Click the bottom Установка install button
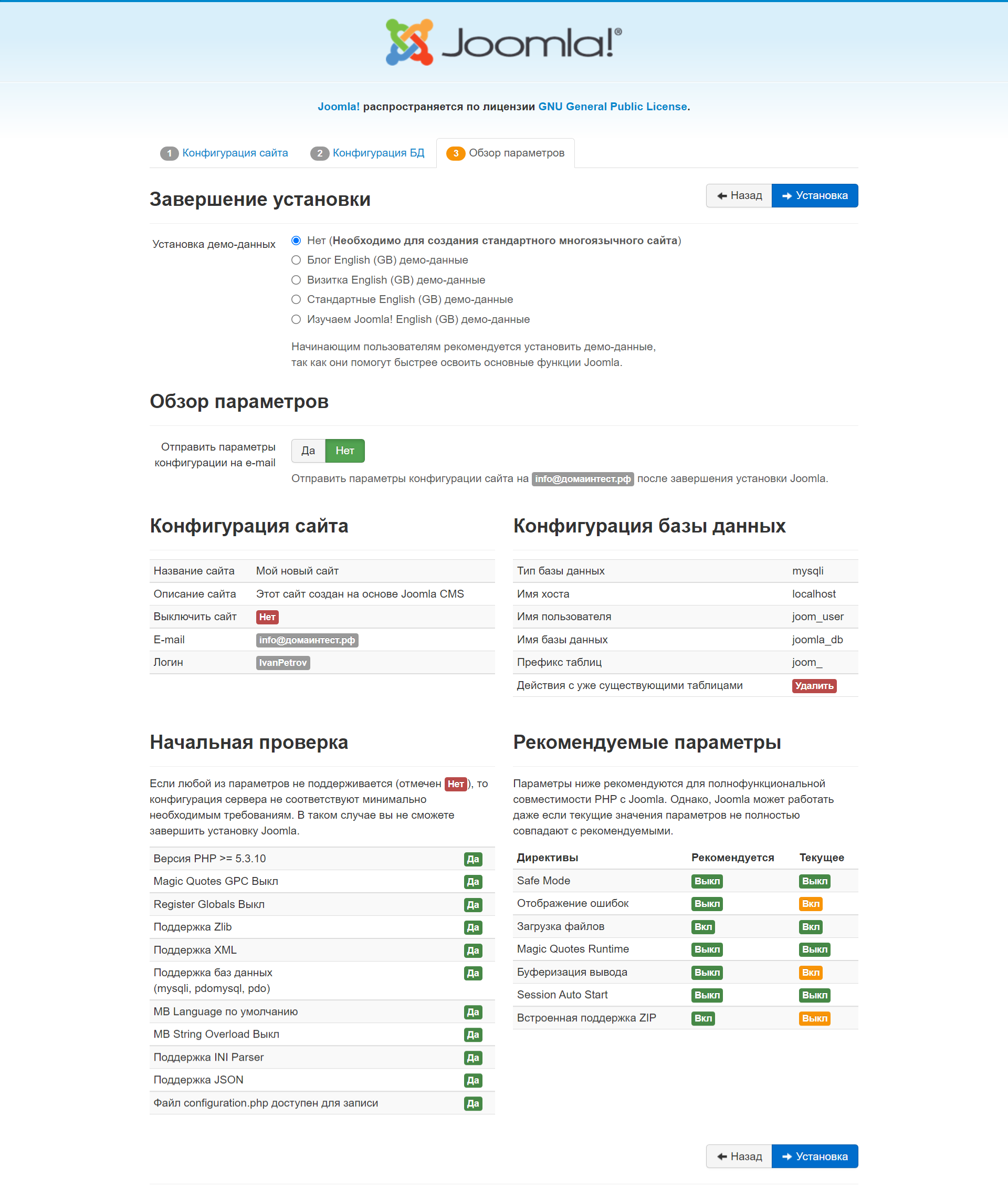Viewport: 1008px width, 1201px height. 814,1156
